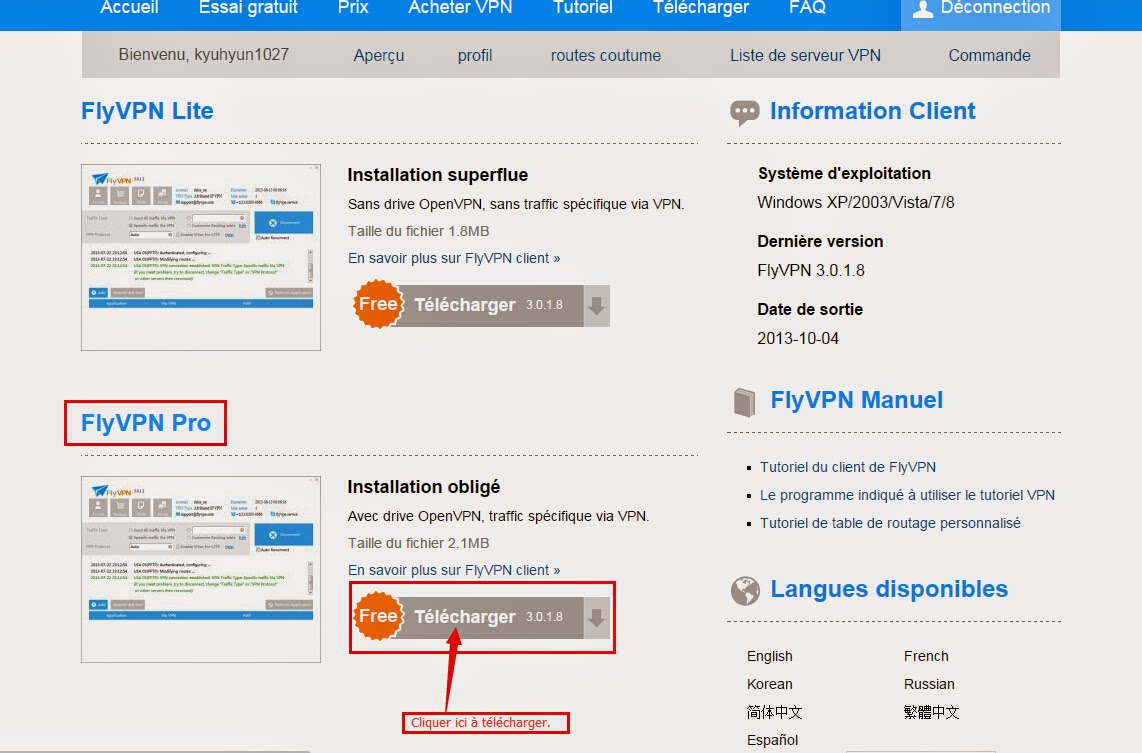Open the Télécharger navigation item
The height and width of the screenshot is (753, 1142).
click(x=701, y=8)
